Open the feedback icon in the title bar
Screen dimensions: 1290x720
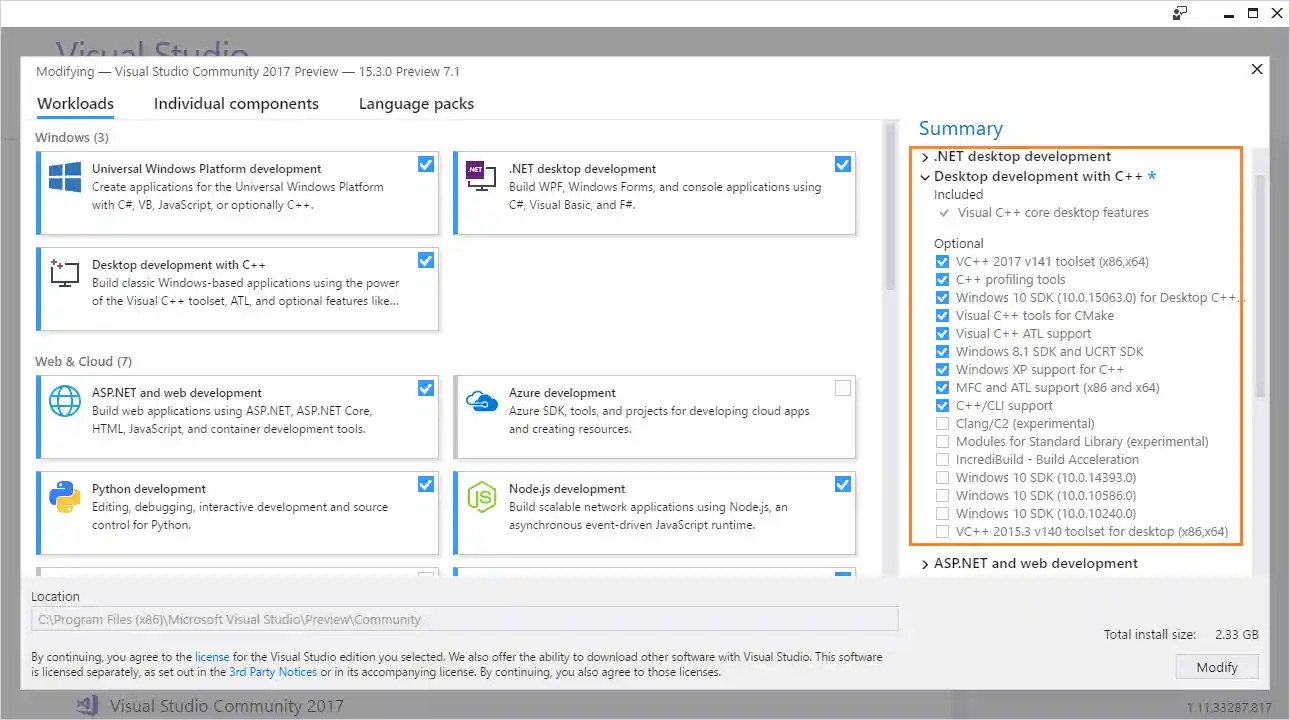click(x=1180, y=13)
